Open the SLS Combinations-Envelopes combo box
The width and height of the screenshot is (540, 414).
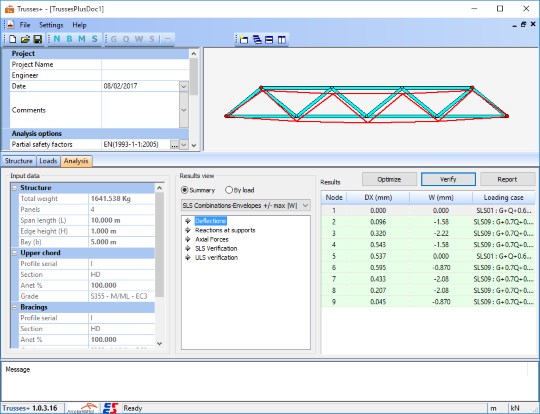click(246, 206)
